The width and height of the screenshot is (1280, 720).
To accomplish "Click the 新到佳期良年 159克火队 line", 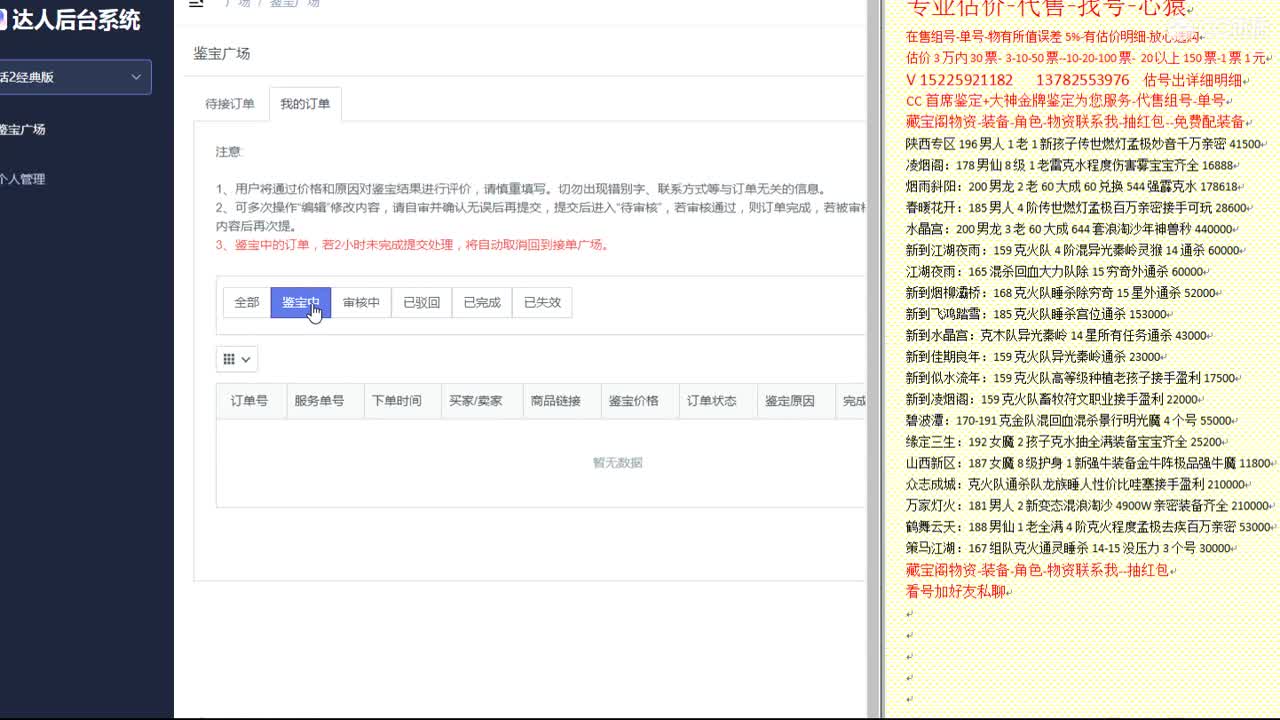I will coord(1034,356).
